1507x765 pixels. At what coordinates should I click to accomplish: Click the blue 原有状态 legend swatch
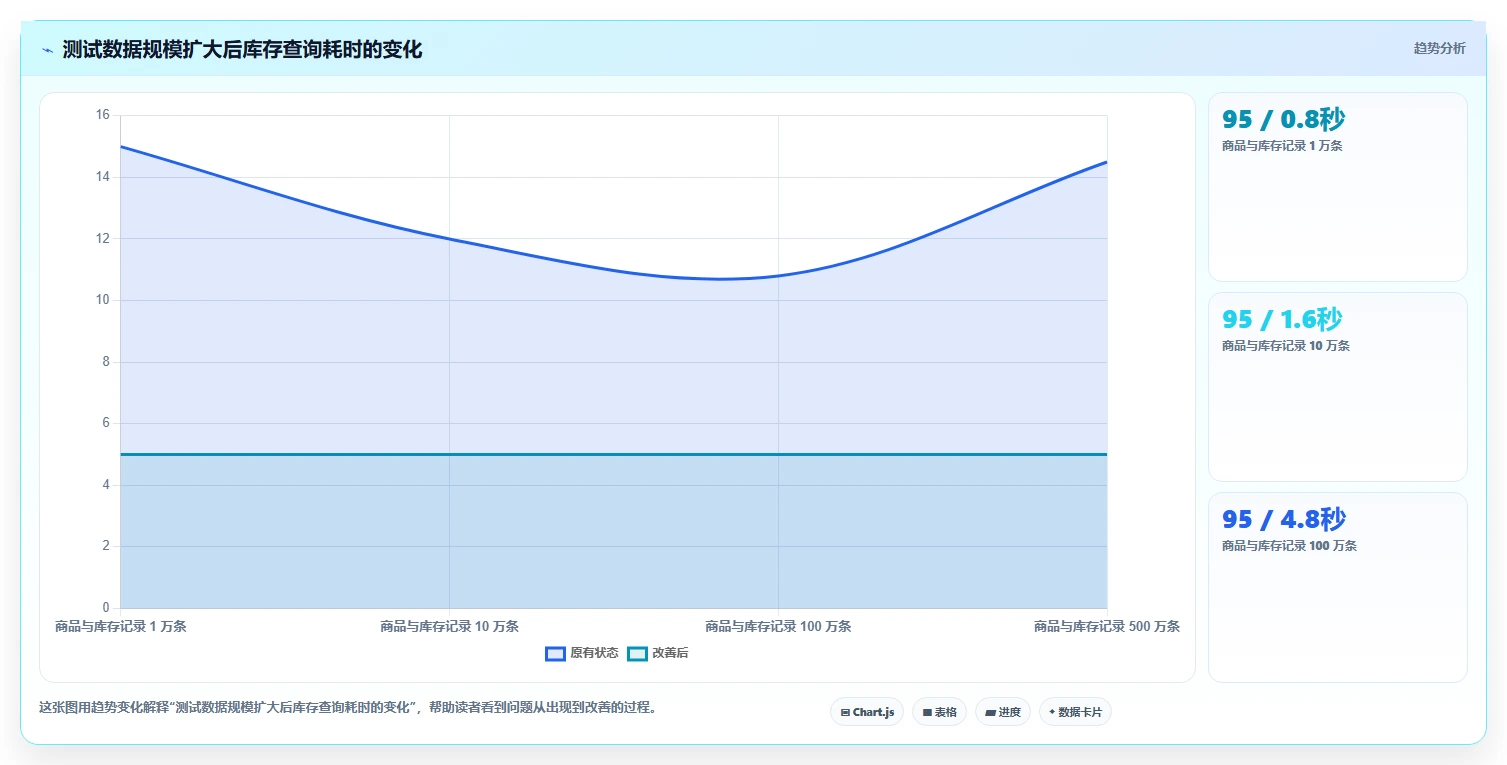(555, 653)
